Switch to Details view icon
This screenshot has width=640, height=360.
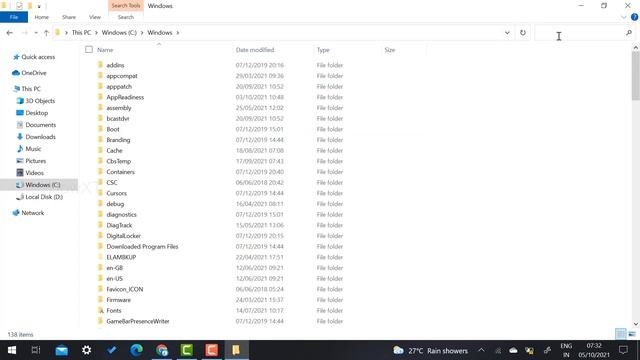point(620,334)
